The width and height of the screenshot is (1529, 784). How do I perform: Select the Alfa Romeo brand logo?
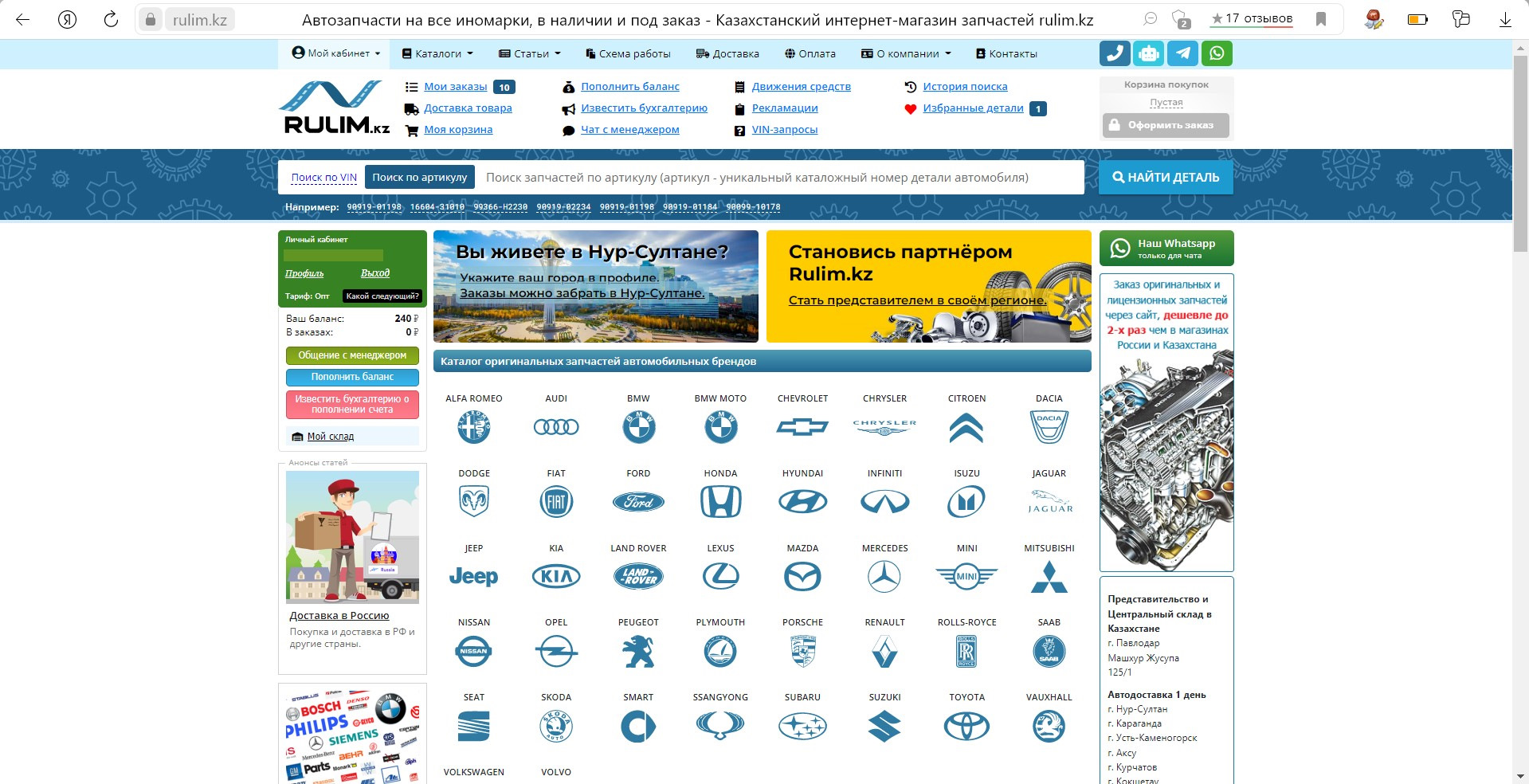coord(474,427)
